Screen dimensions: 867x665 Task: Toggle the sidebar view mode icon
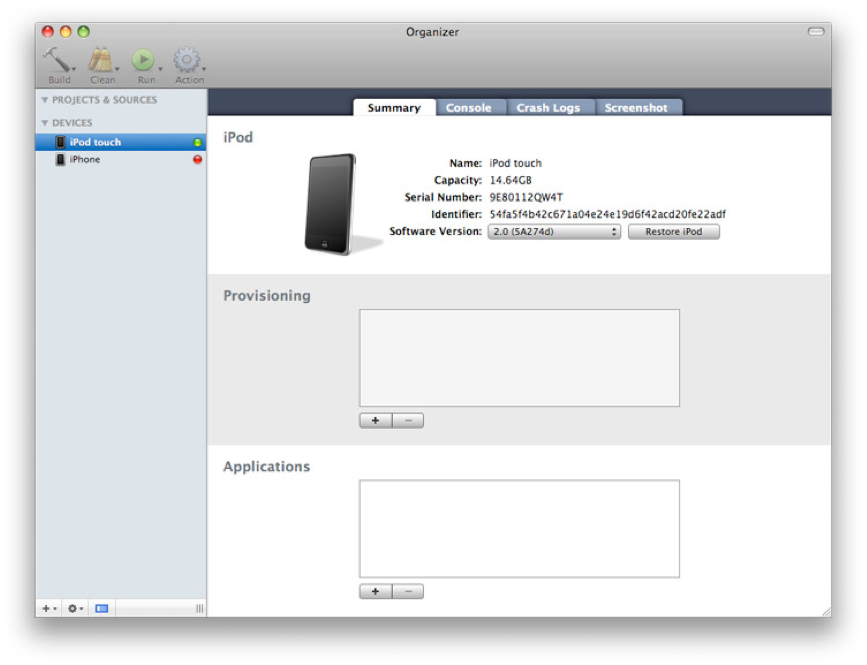pyautogui.click(x=102, y=609)
